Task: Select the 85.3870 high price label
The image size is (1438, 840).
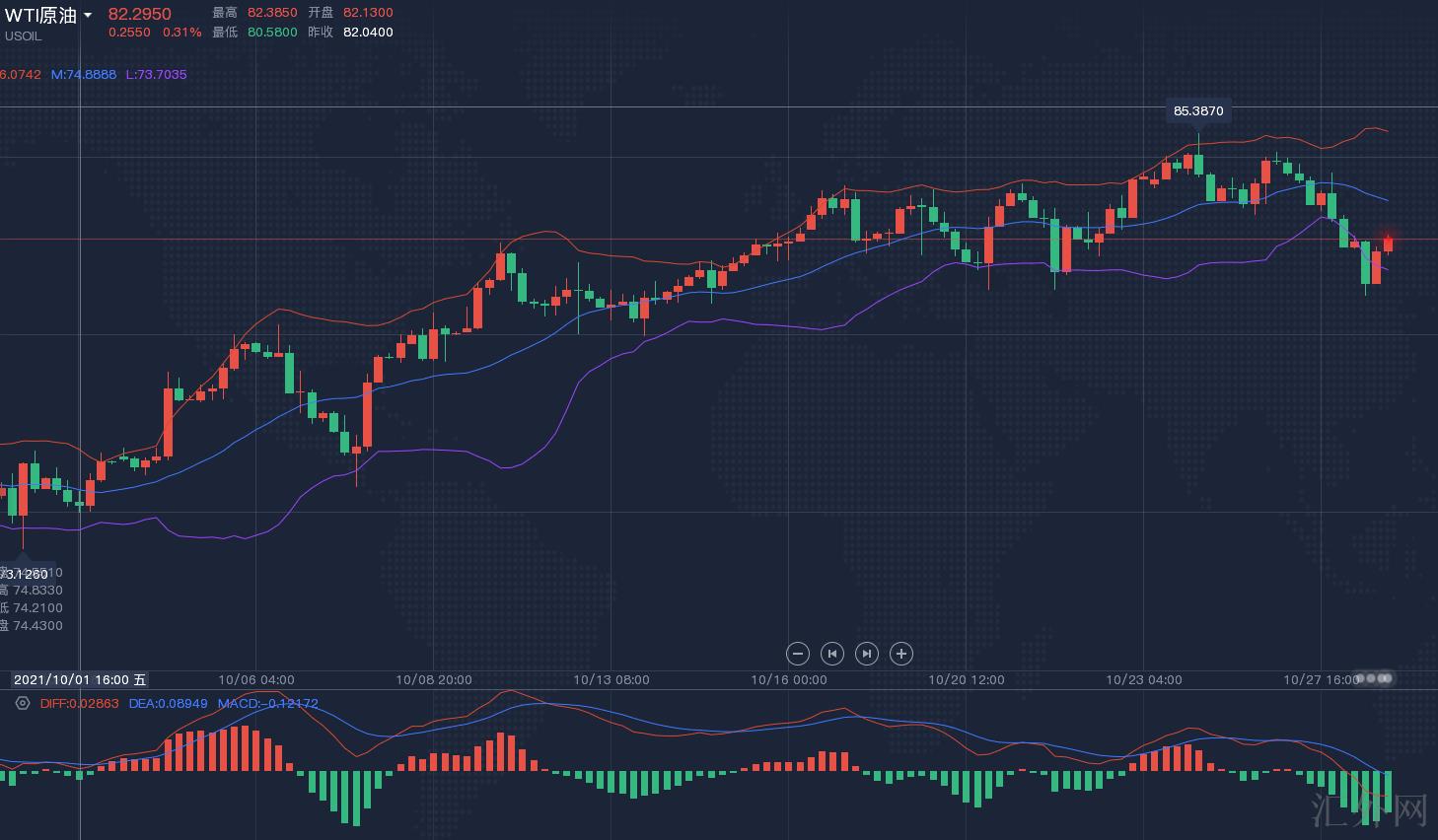Action: coord(1198,111)
